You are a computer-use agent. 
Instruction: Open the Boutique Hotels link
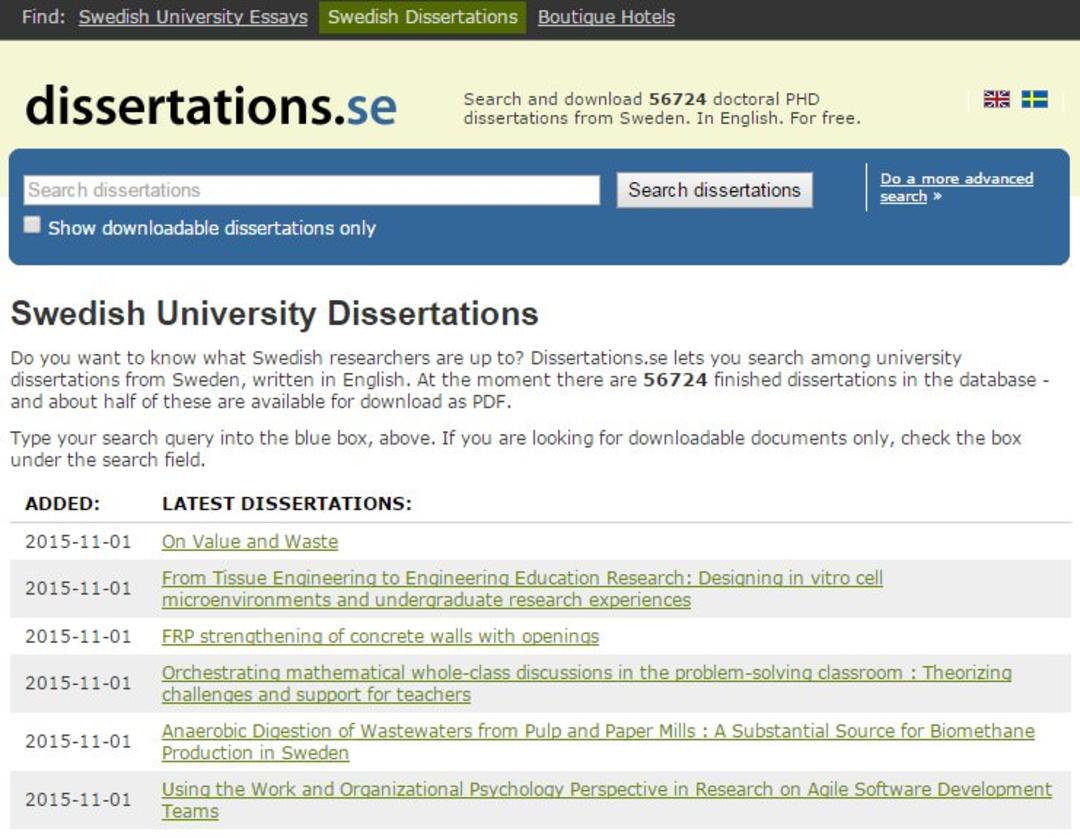point(606,17)
